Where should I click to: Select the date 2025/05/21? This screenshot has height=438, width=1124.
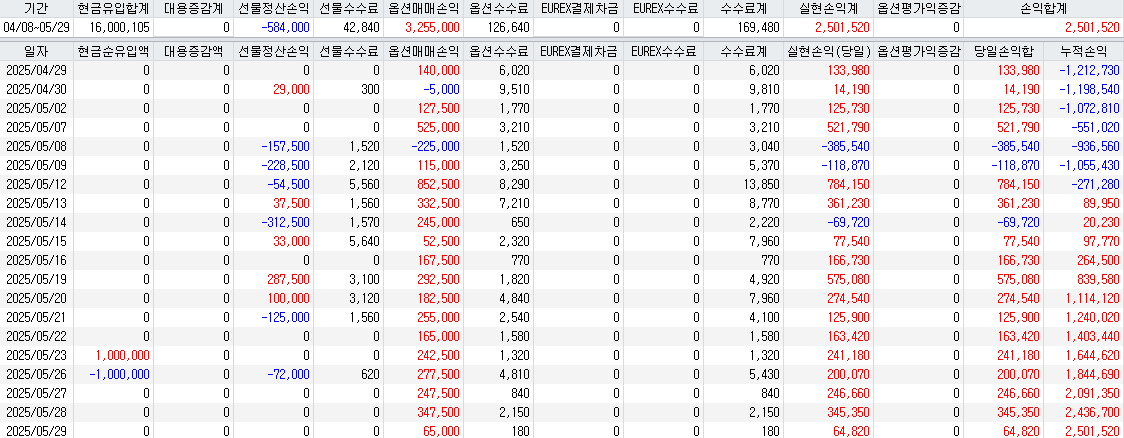(36, 317)
